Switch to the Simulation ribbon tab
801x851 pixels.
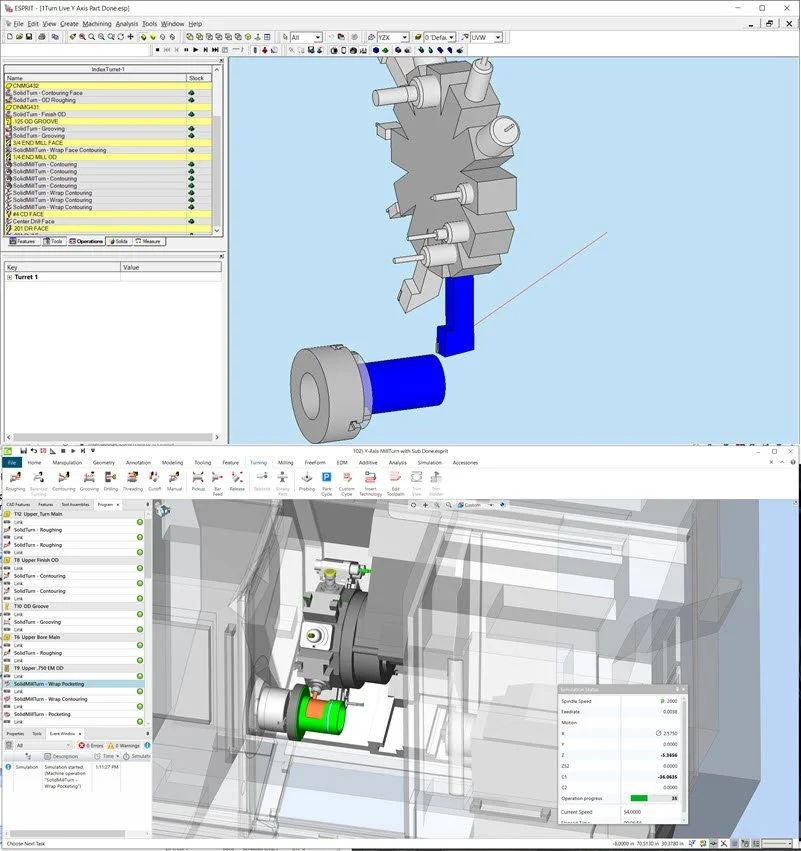[x=429, y=462]
